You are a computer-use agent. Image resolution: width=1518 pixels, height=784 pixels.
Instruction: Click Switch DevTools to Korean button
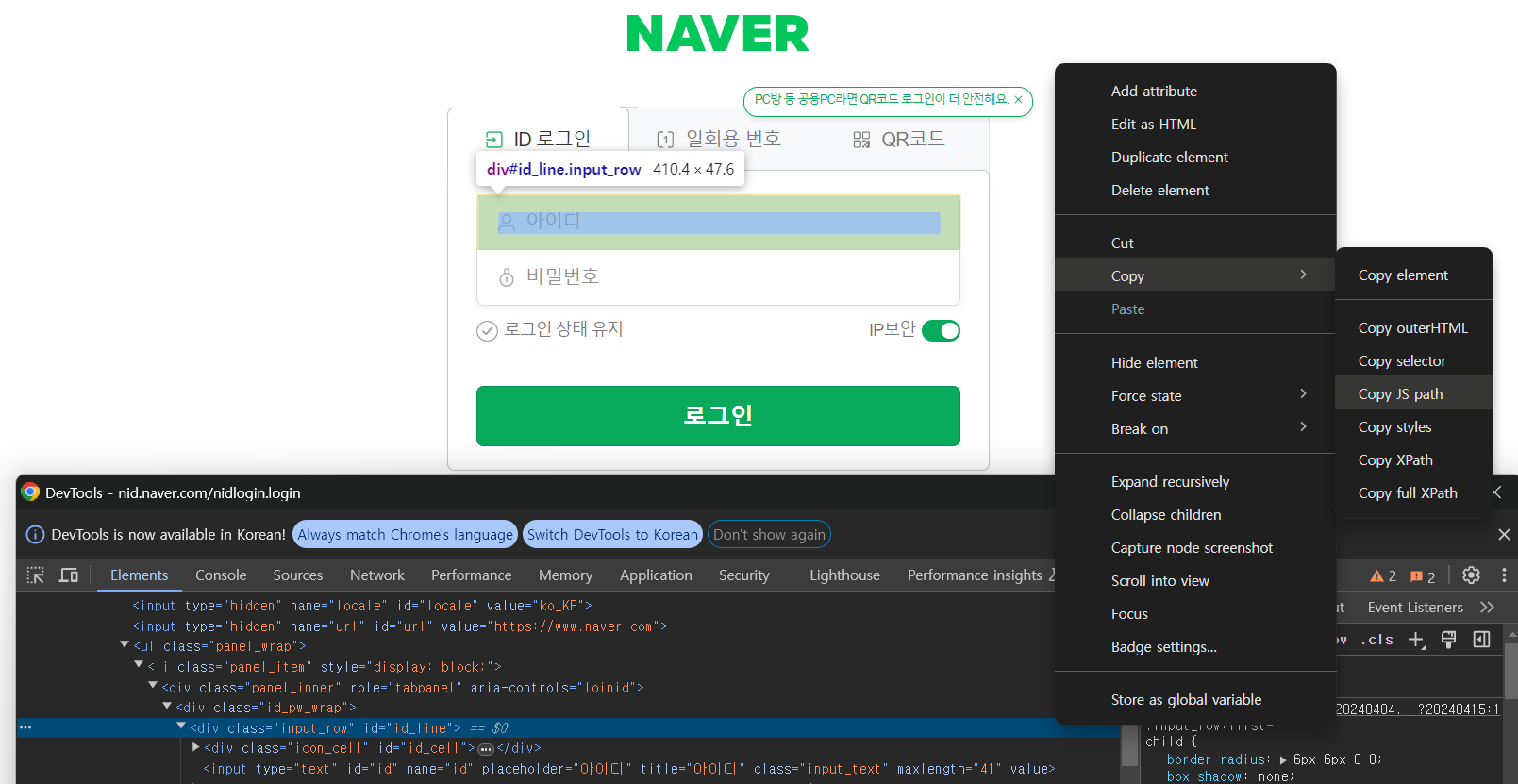pos(612,535)
